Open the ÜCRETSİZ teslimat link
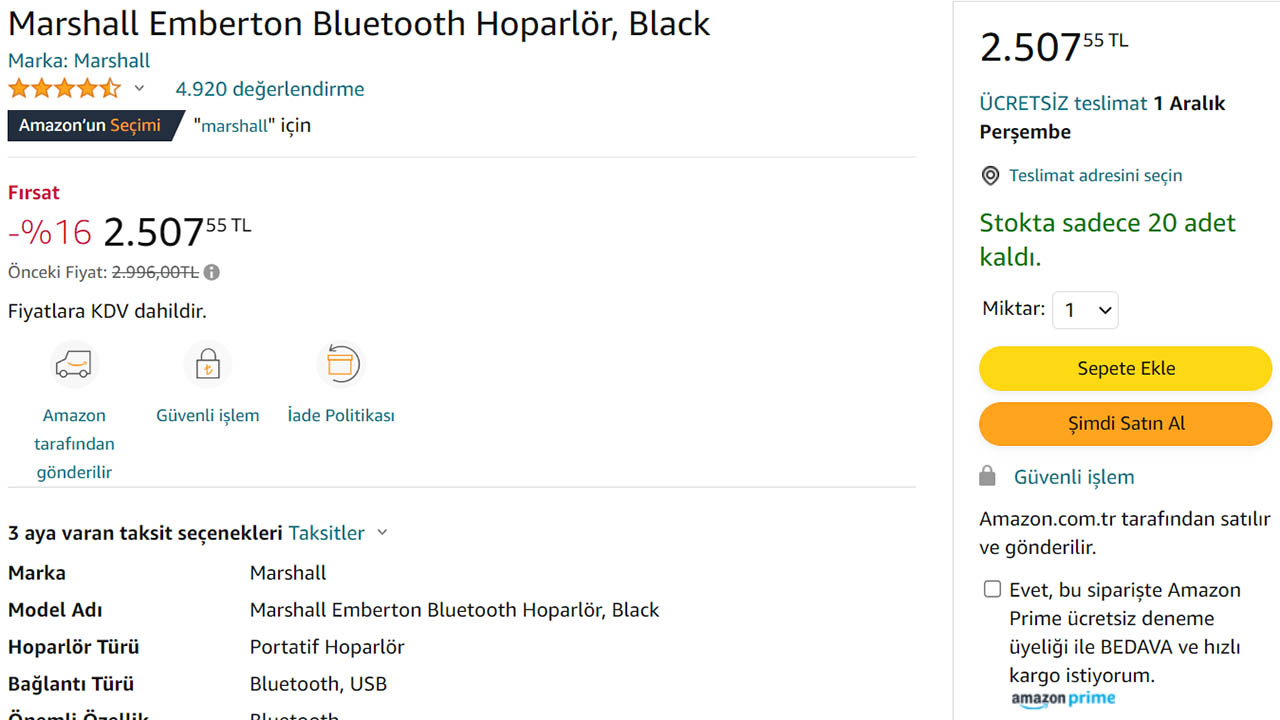This screenshot has height=720, width=1280. 1062,103
